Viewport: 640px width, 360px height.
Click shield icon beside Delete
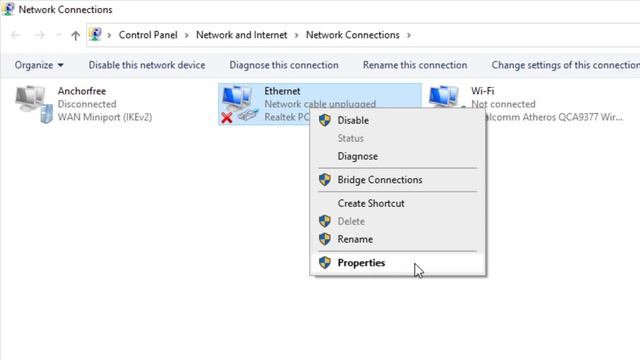coord(325,221)
